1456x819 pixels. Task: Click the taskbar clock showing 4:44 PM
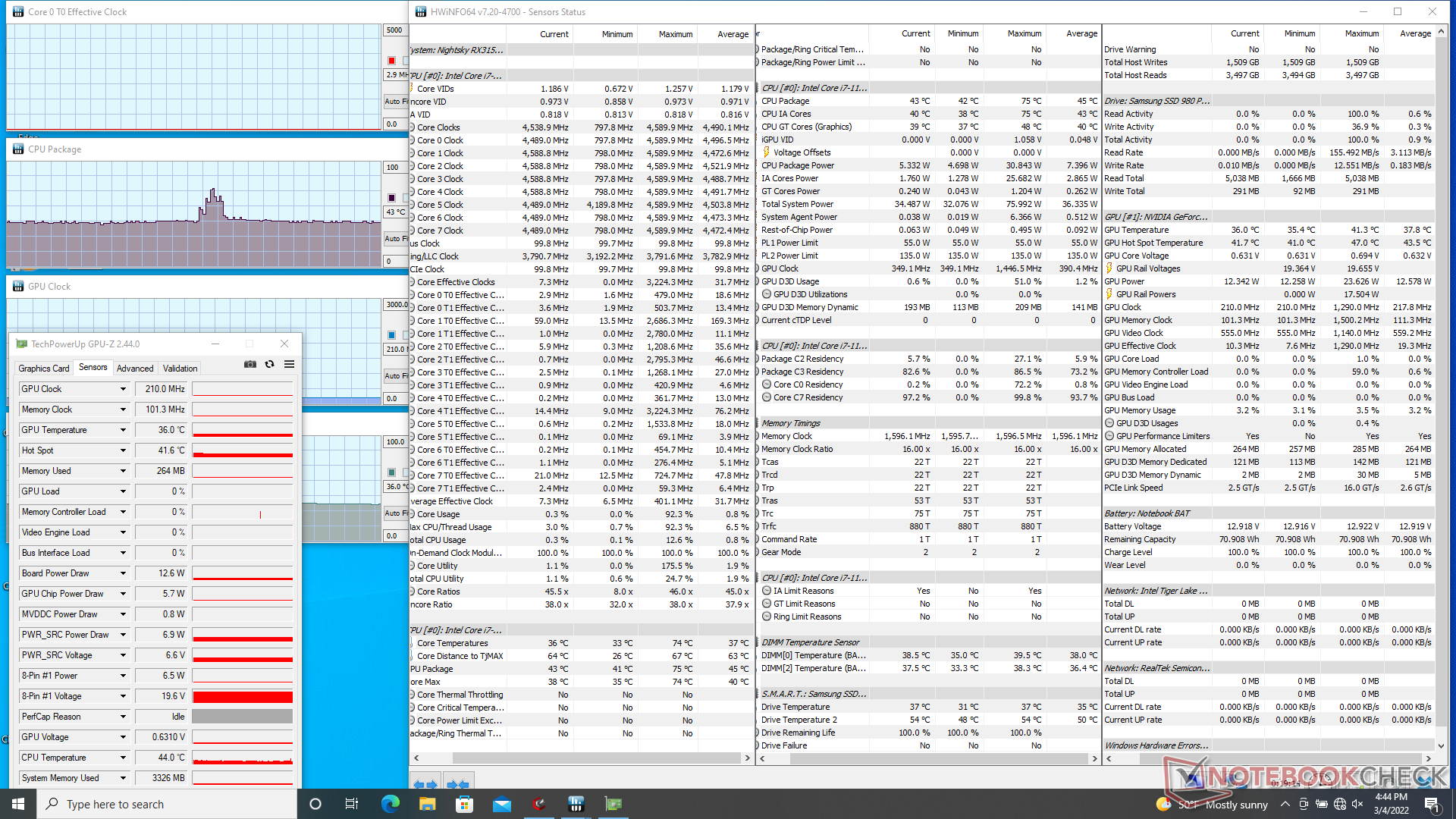pyautogui.click(x=1392, y=804)
